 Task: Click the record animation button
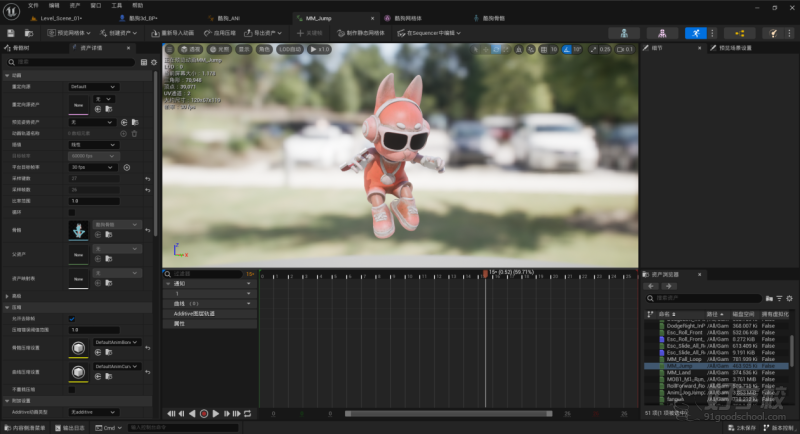(x=203, y=413)
